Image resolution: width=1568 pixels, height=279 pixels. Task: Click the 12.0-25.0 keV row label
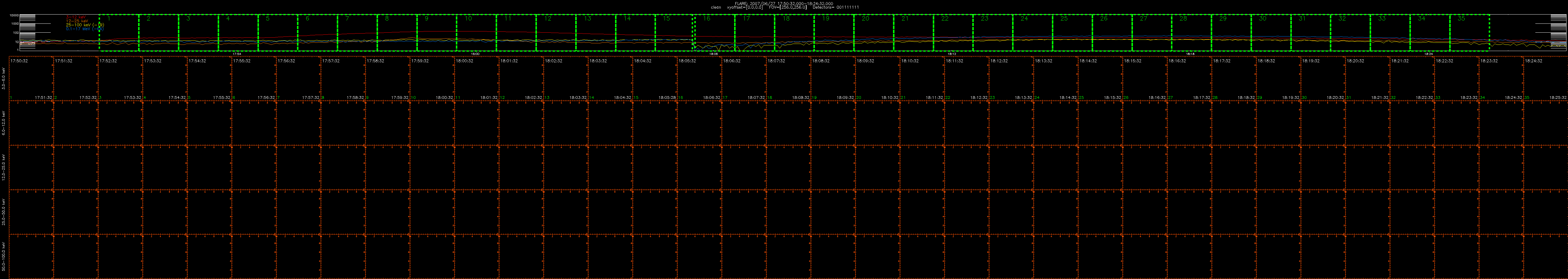click(4, 168)
